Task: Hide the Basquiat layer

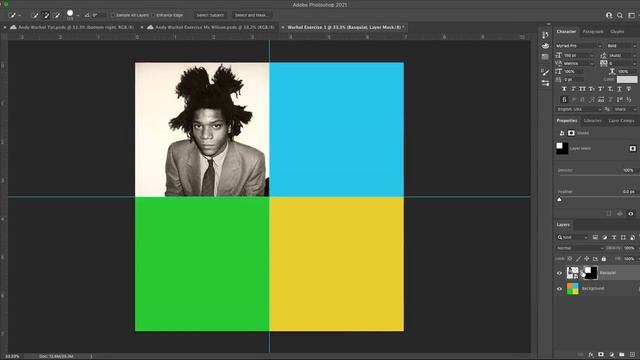Action: [x=560, y=273]
